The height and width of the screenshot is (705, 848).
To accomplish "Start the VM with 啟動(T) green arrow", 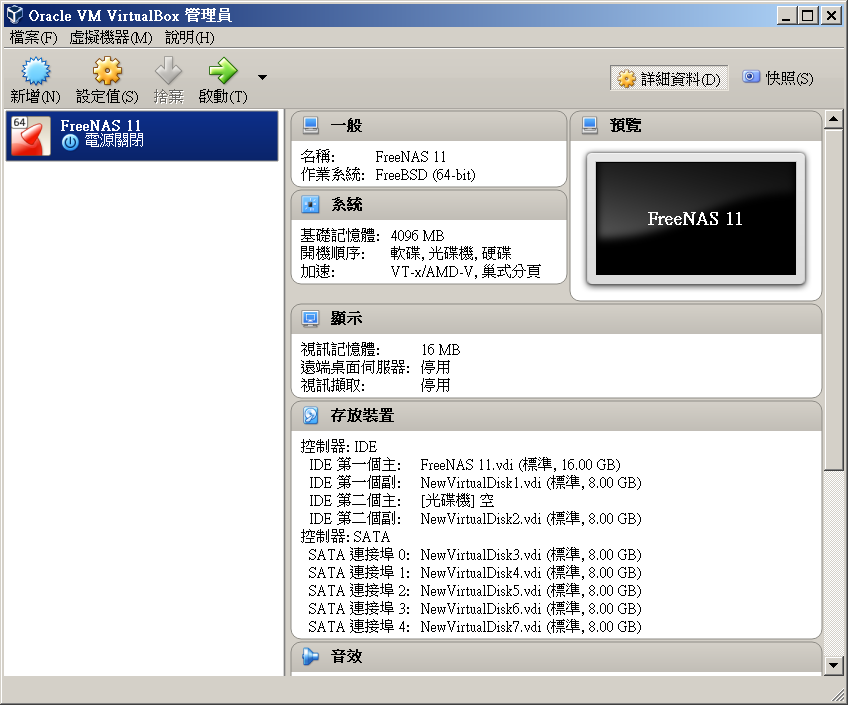I will click(x=223, y=71).
